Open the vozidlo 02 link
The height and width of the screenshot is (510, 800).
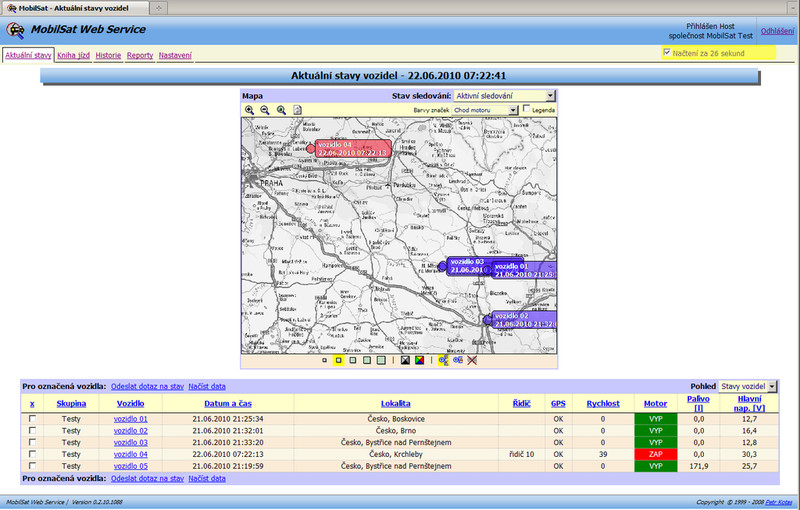pyautogui.click(x=131, y=430)
